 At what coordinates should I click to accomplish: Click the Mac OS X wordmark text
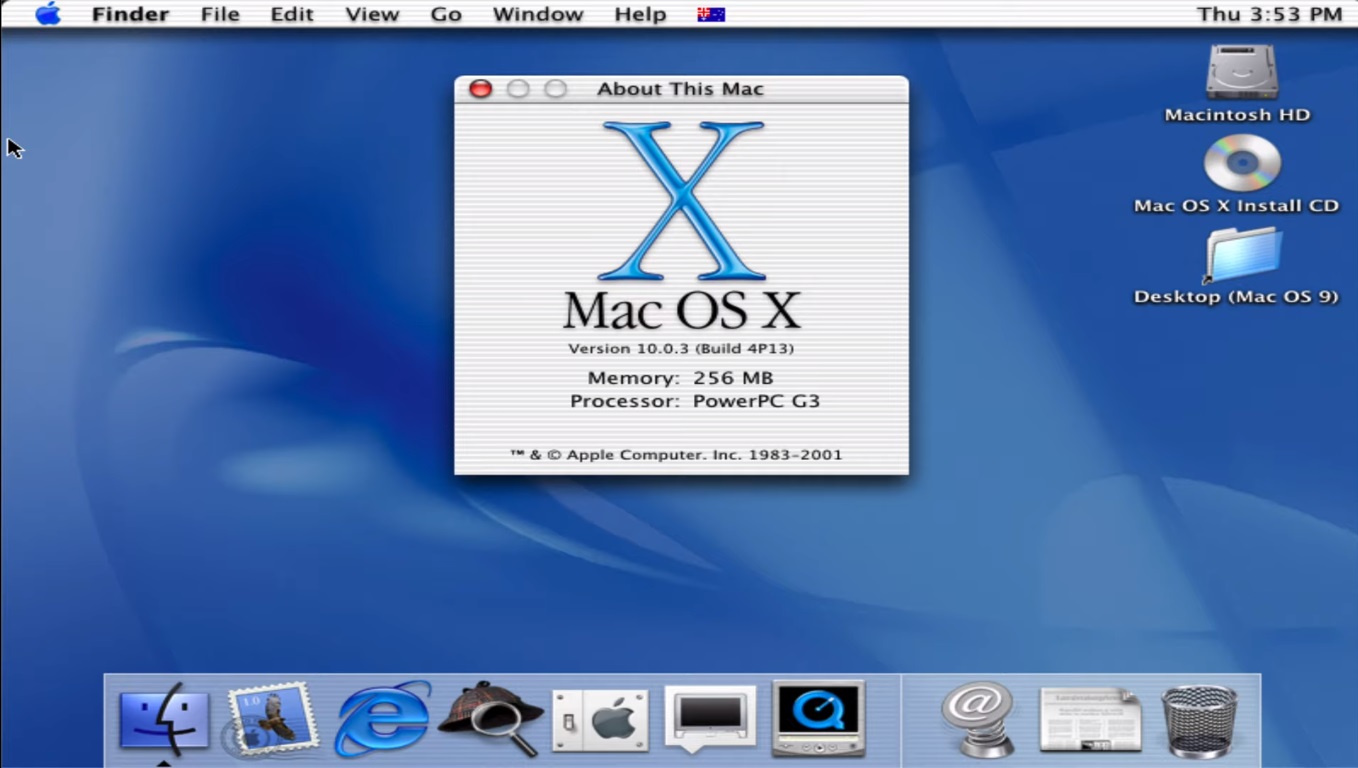[x=682, y=310]
